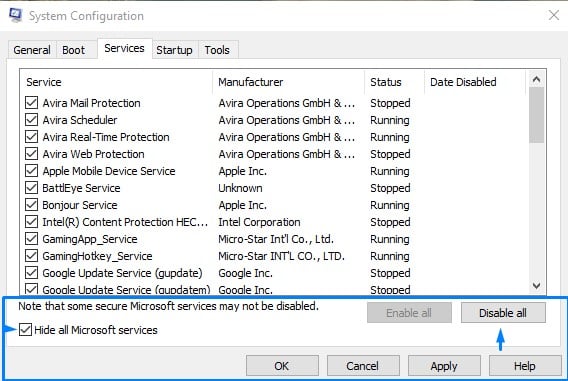Sort by the Status column header
The width and height of the screenshot is (568, 381).
tap(394, 82)
